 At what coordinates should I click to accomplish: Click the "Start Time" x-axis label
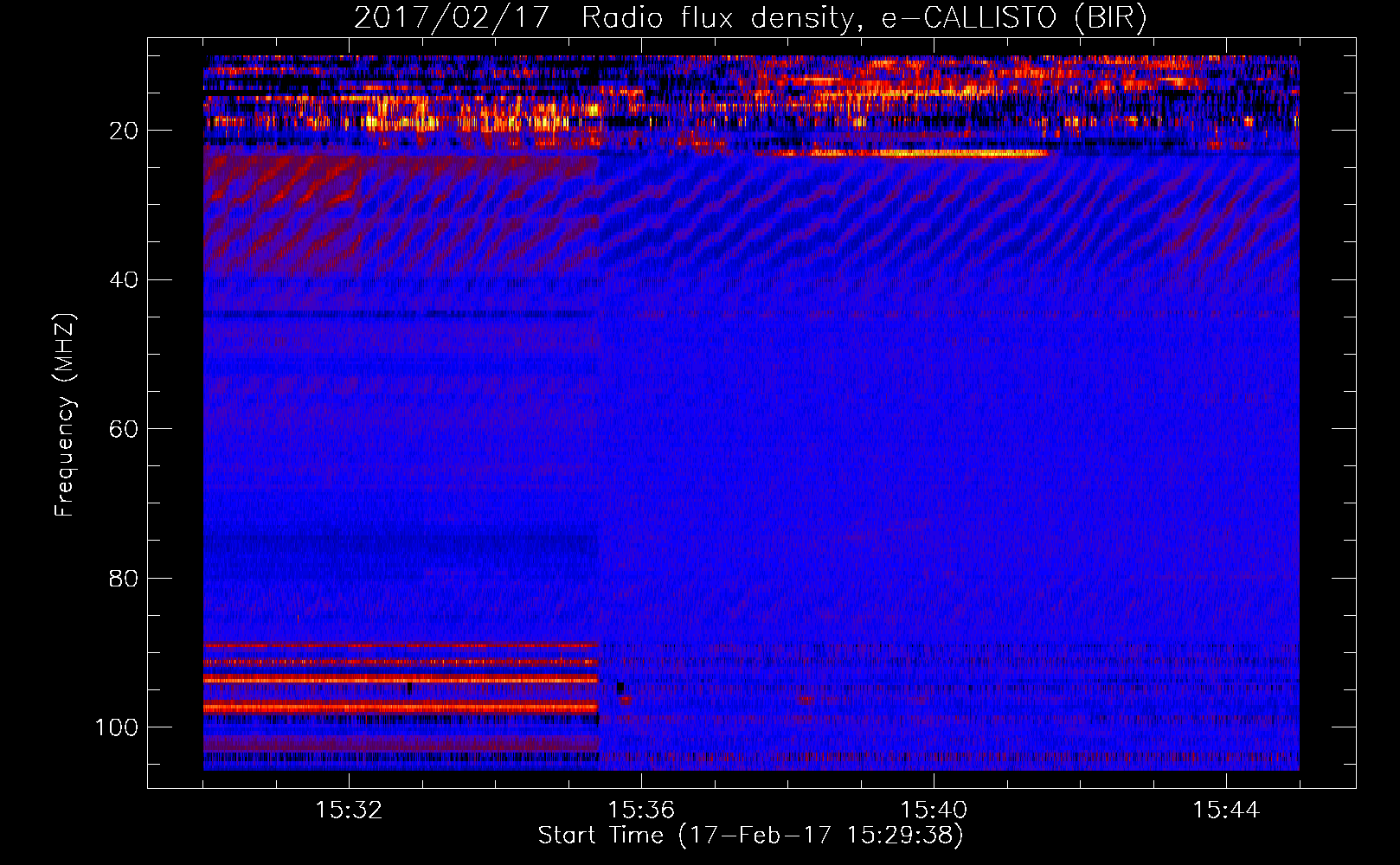click(750, 836)
